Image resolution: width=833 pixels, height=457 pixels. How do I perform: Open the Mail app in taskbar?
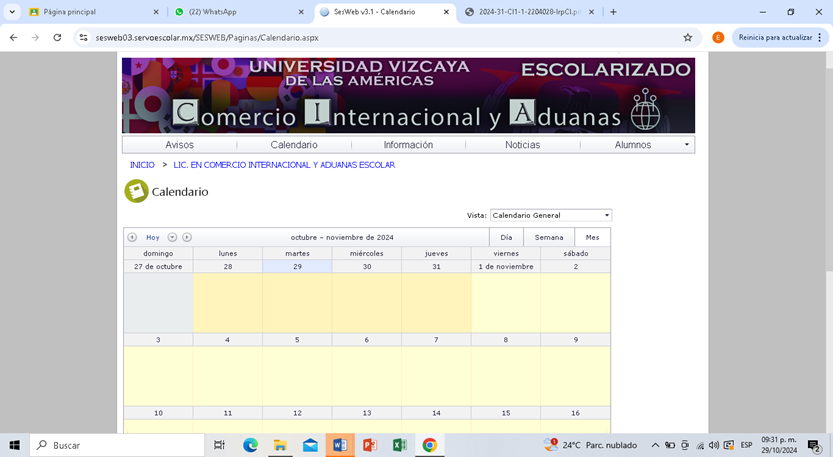[x=310, y=445]
